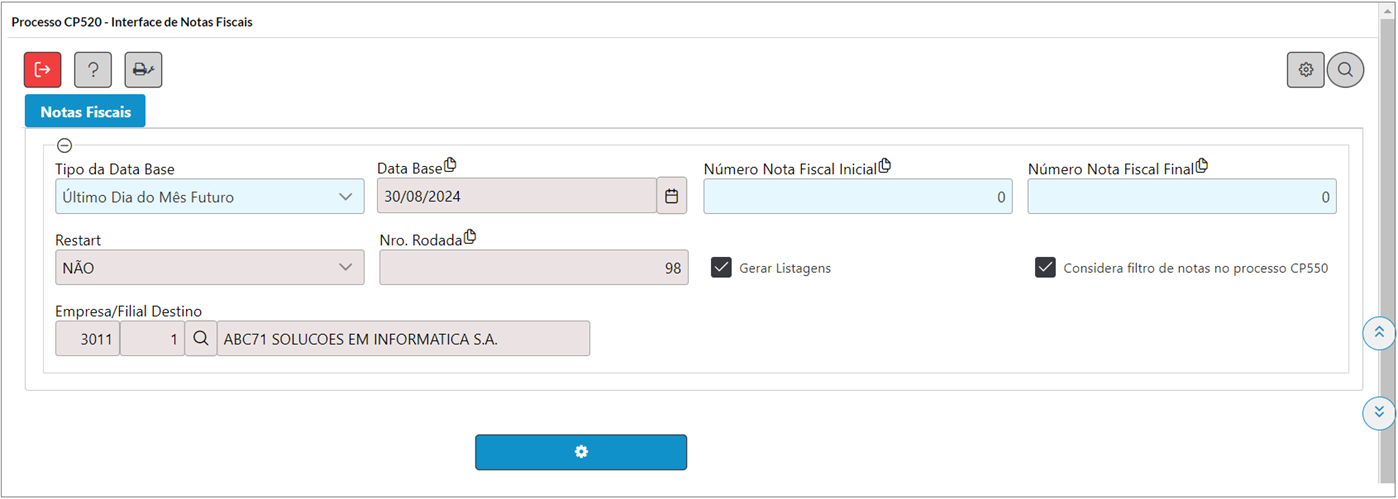Image resolution: width=1398 pixels, height=499 pixels.
Task: Click copy icon beside Nro. Rodada label
Action: pyautogui.click(x=470, y=237)
